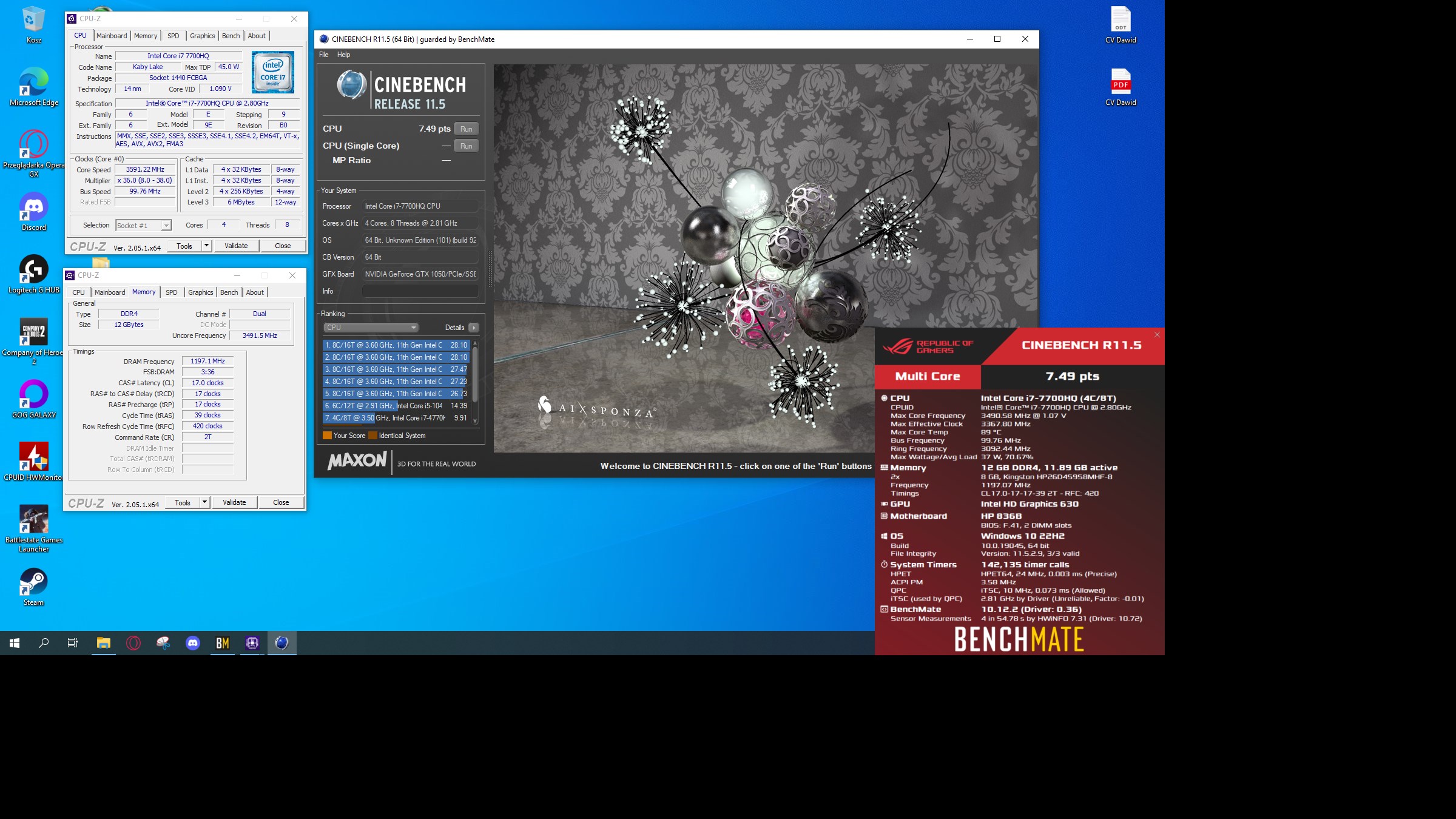Viewport: 1456px width, 819px height.
Task: Open the Windows Start menu
Action: pos(15,643)
